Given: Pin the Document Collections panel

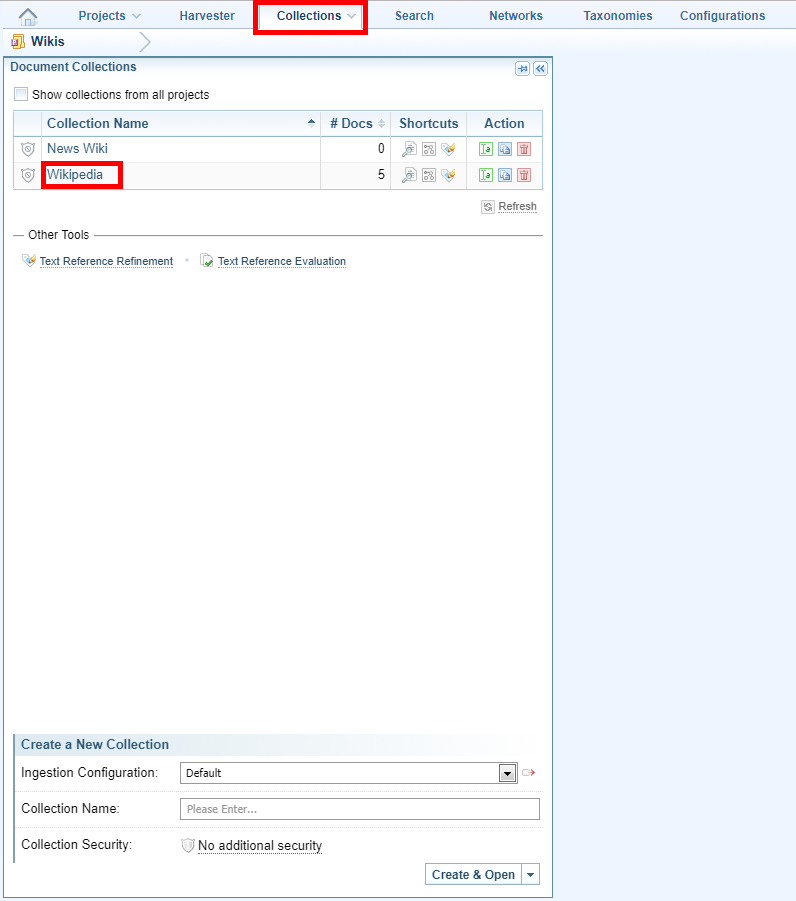Looking at the screenshot, I should coord(522,68).
